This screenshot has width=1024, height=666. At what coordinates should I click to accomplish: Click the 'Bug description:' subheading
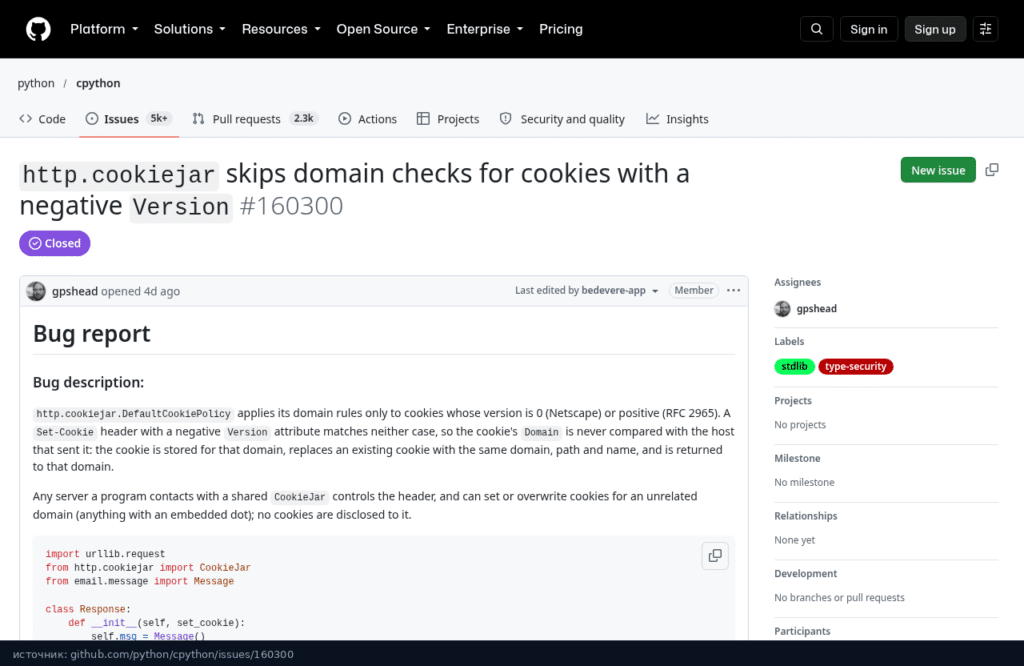[88, 382]
